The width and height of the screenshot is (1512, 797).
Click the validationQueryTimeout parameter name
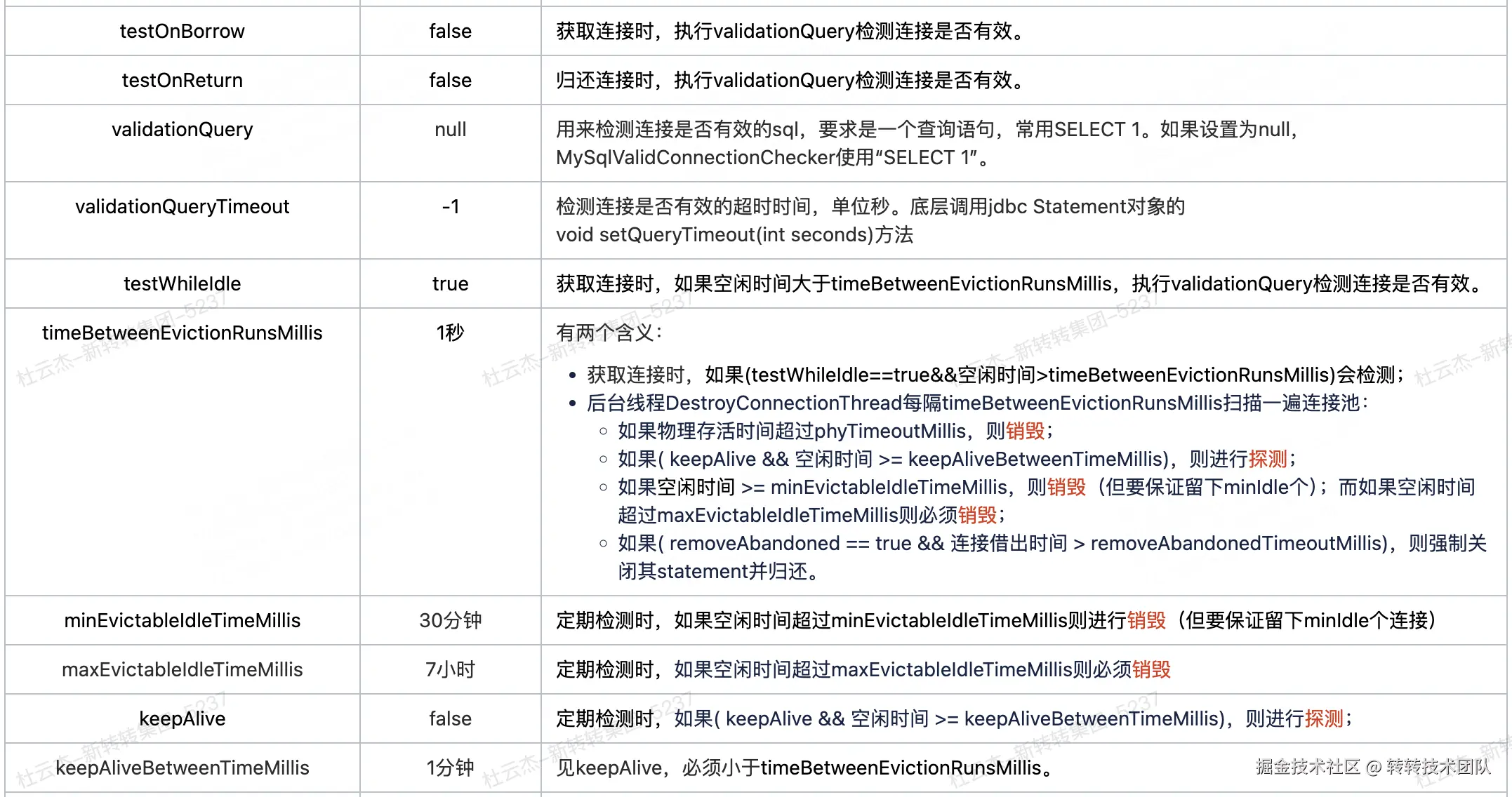click(182, 207)
